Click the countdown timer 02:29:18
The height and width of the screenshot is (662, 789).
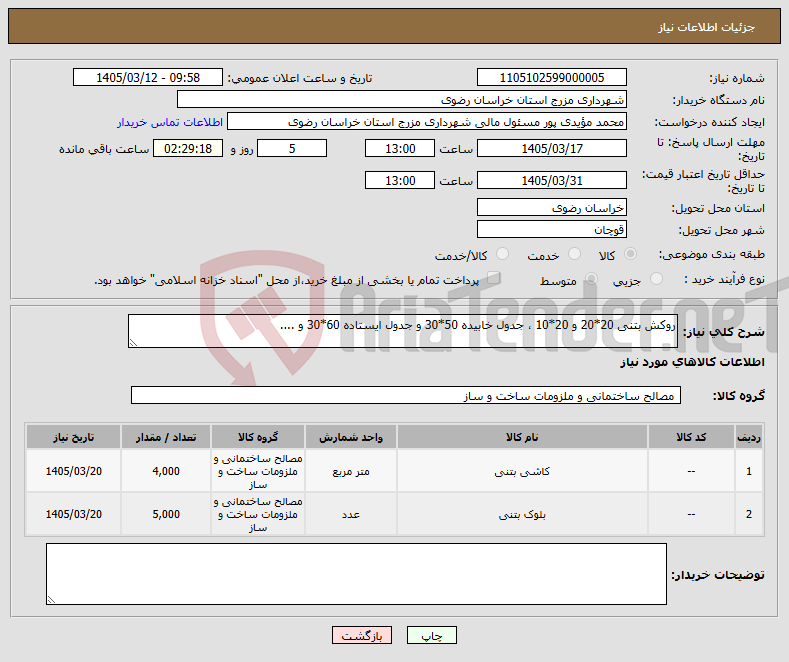tap(188, 148)
